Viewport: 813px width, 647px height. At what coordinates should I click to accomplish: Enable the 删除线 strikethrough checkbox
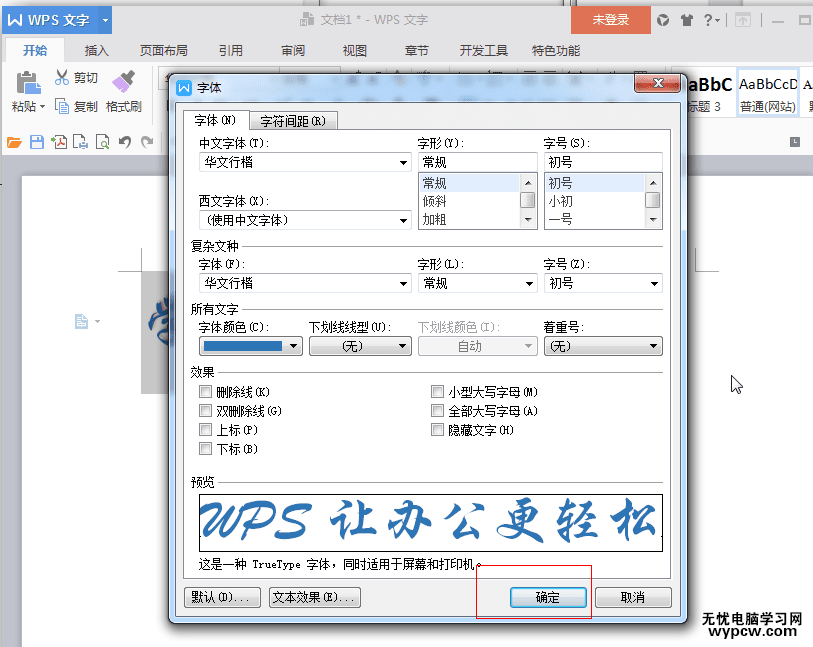(206, 393)
